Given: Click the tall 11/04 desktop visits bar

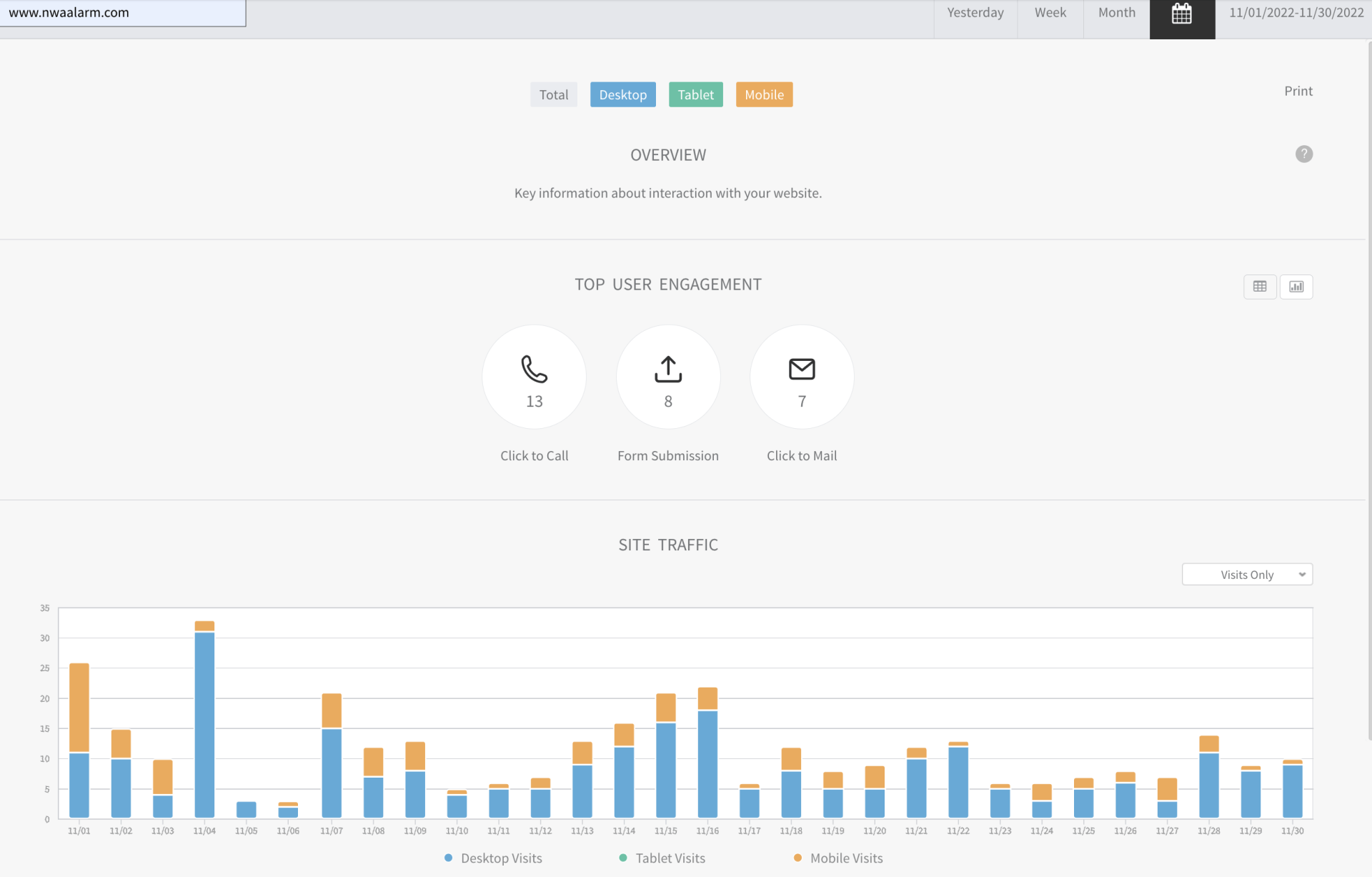Looking at the screenshot, I should [x=204, y=725].
